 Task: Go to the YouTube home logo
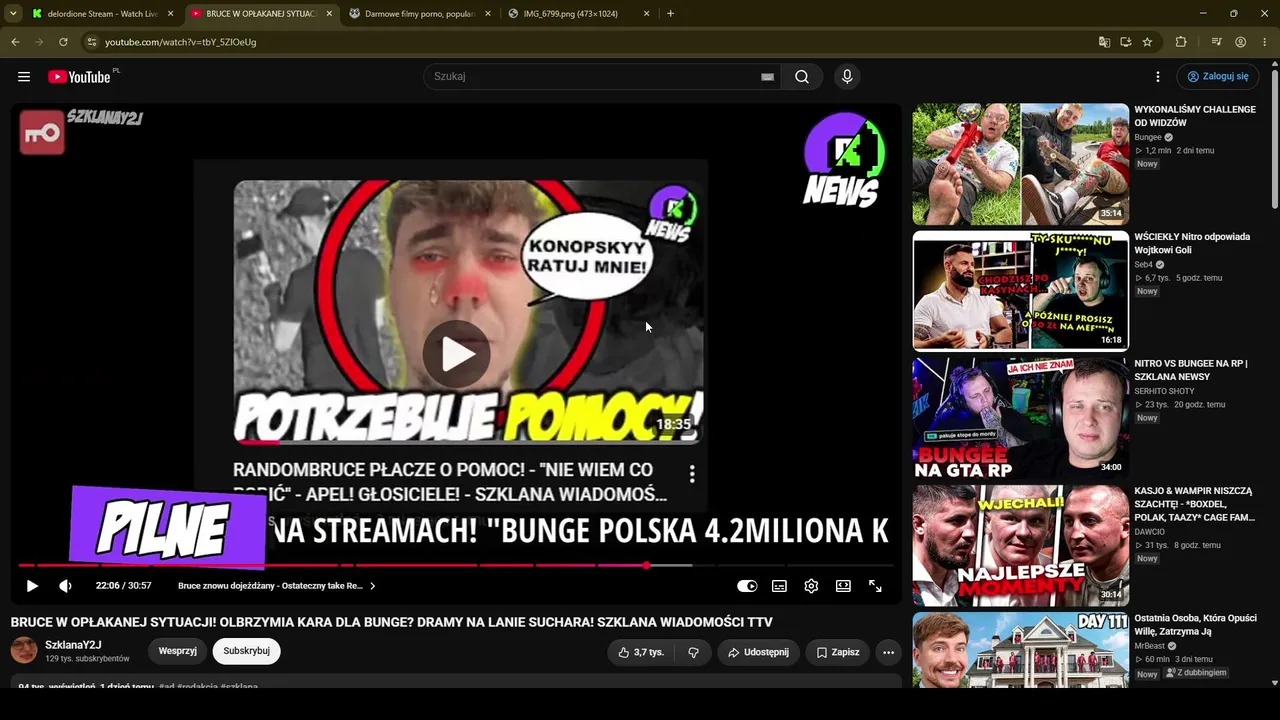coord(79,77)
